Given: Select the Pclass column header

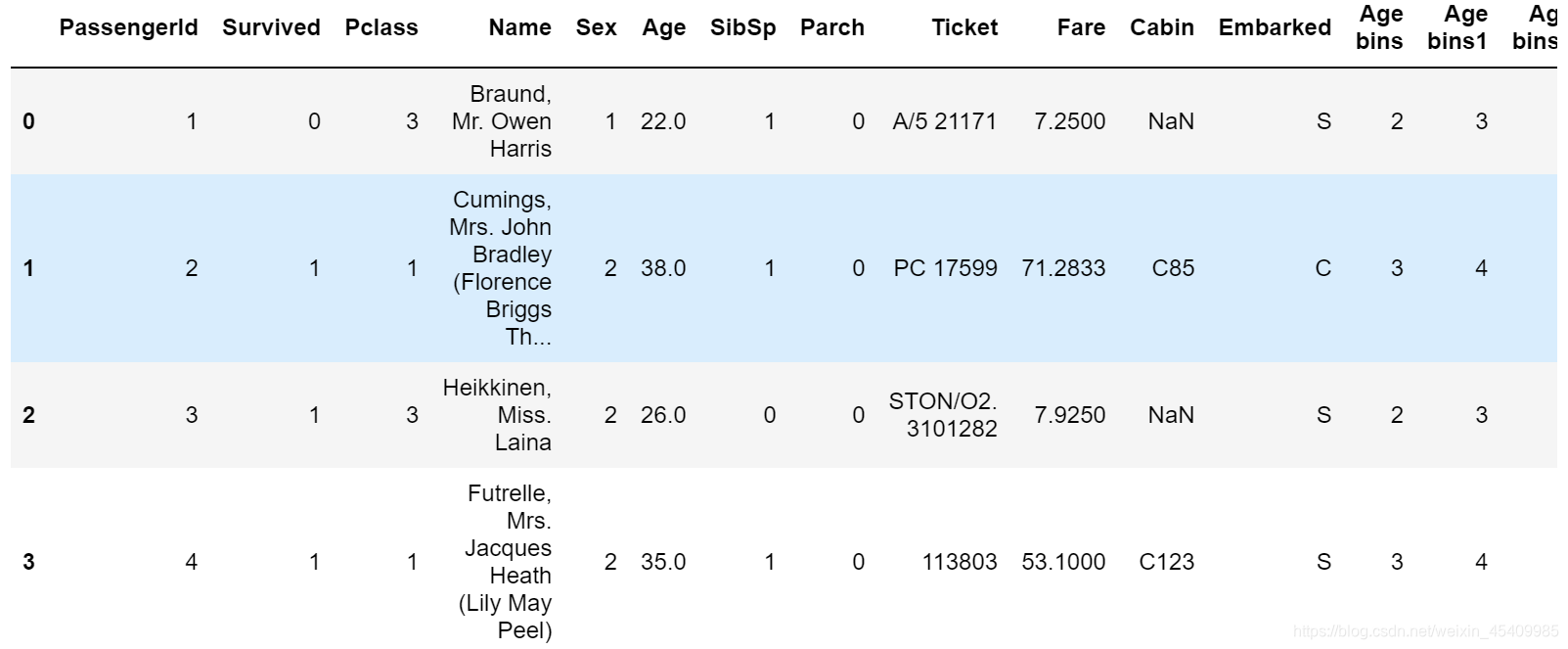Looking at the screenshot, I should (381, 27).
